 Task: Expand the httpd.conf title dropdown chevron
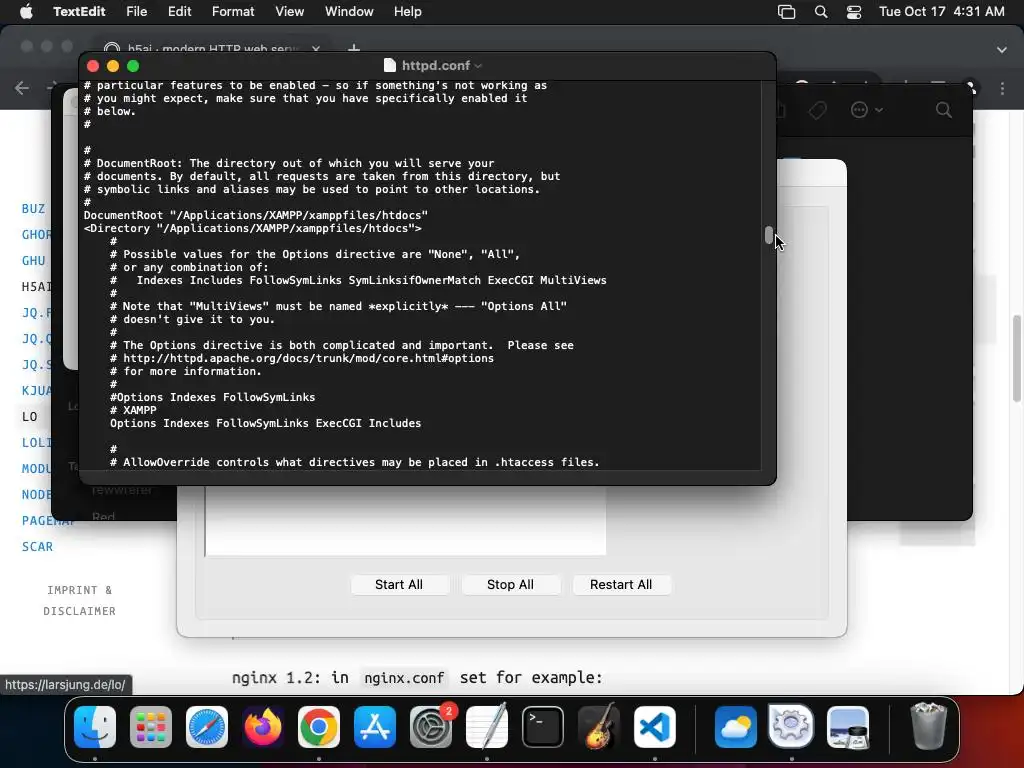coord(478,66)
